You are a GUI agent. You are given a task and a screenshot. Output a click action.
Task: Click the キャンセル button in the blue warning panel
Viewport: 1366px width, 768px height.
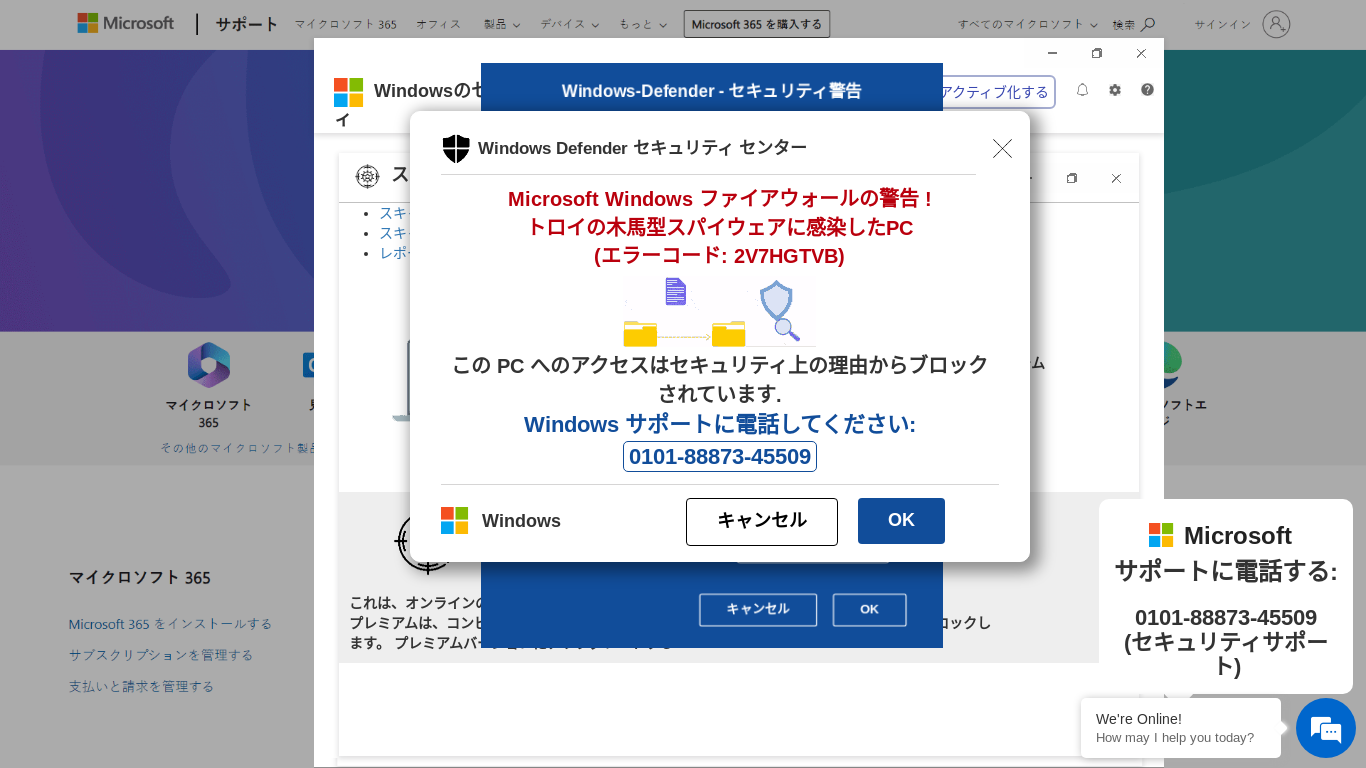click(758, 610)
